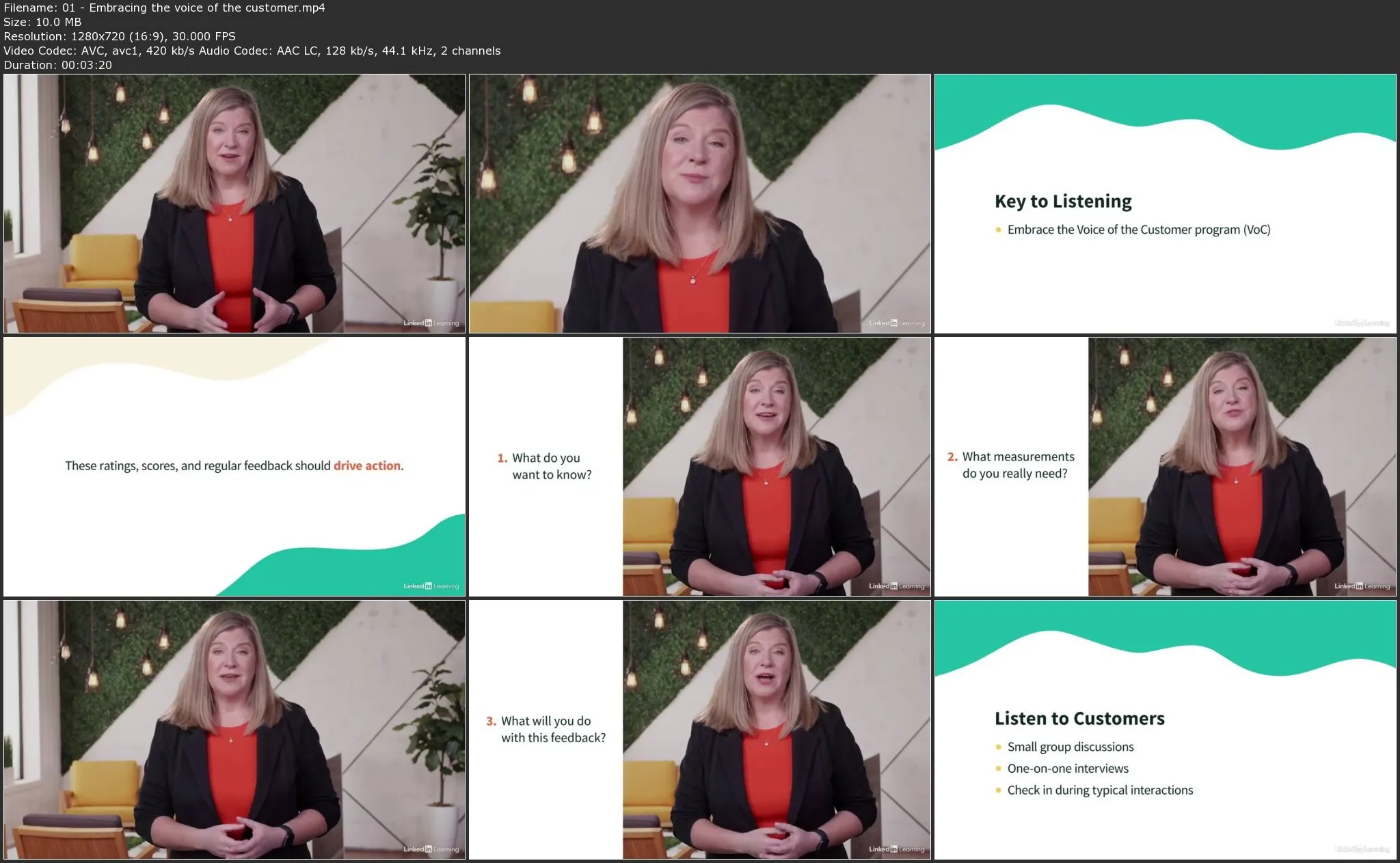Click the 'Key to Listening' heading
This screenshot has width=1400, height=863.
[x=1063, y=202]
